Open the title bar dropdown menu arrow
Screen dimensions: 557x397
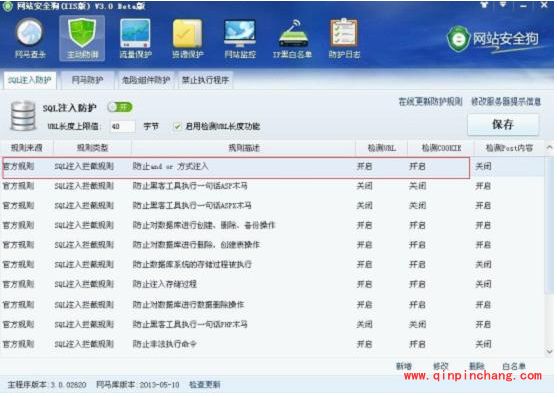(x=503, y=5)
